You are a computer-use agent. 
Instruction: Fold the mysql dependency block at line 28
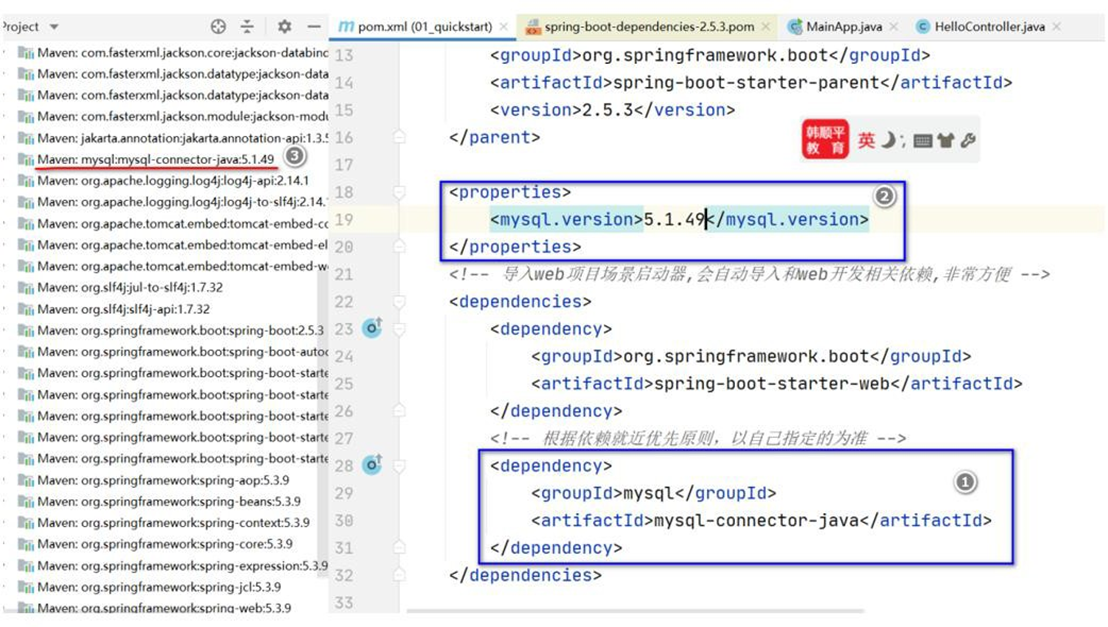pyautogui.click(x=400, y=465)
